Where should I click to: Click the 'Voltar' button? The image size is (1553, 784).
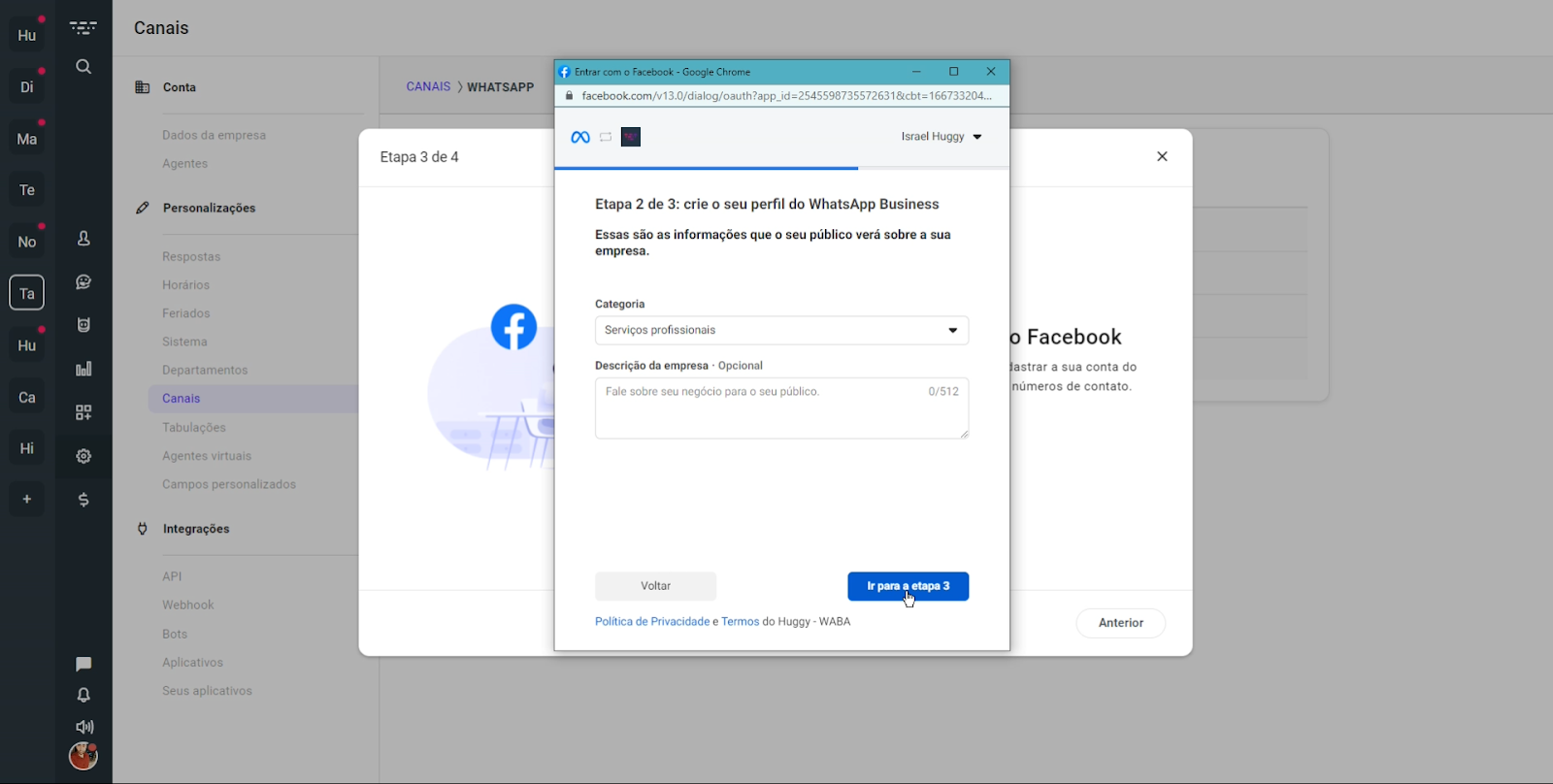click(x=655, y=586)
